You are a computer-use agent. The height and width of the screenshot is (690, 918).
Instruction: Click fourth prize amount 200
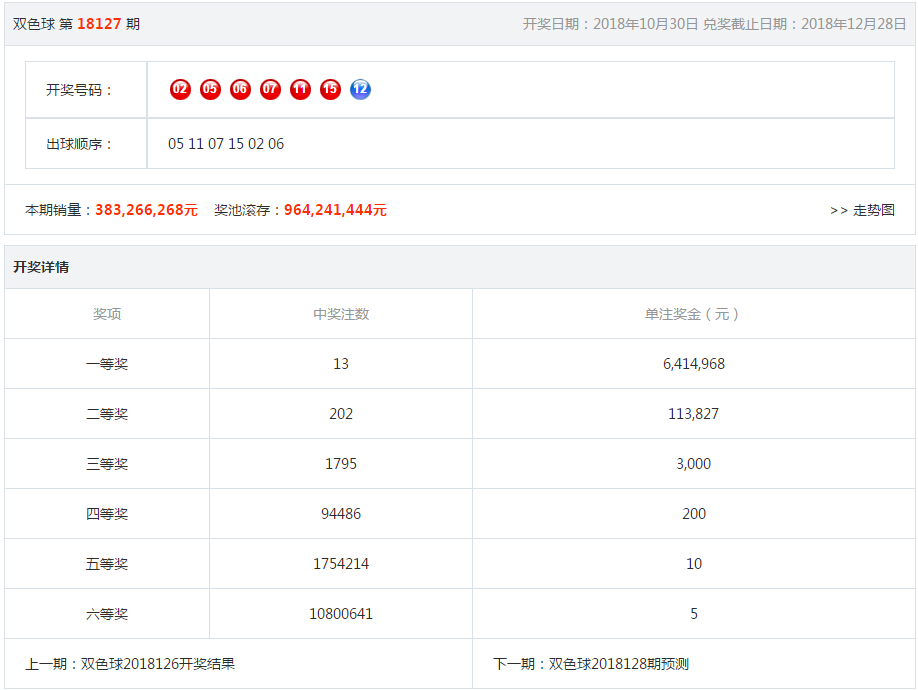tap(694, 514)
